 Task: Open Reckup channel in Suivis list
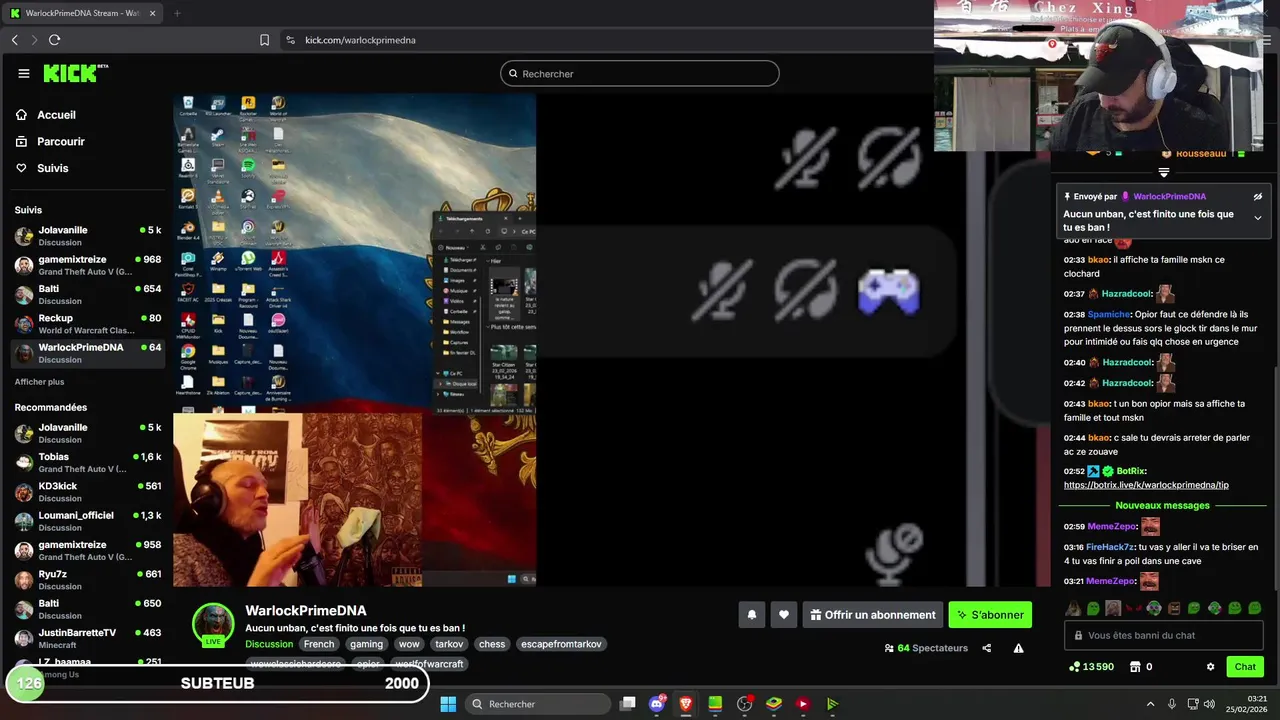[x=88, y=324]
